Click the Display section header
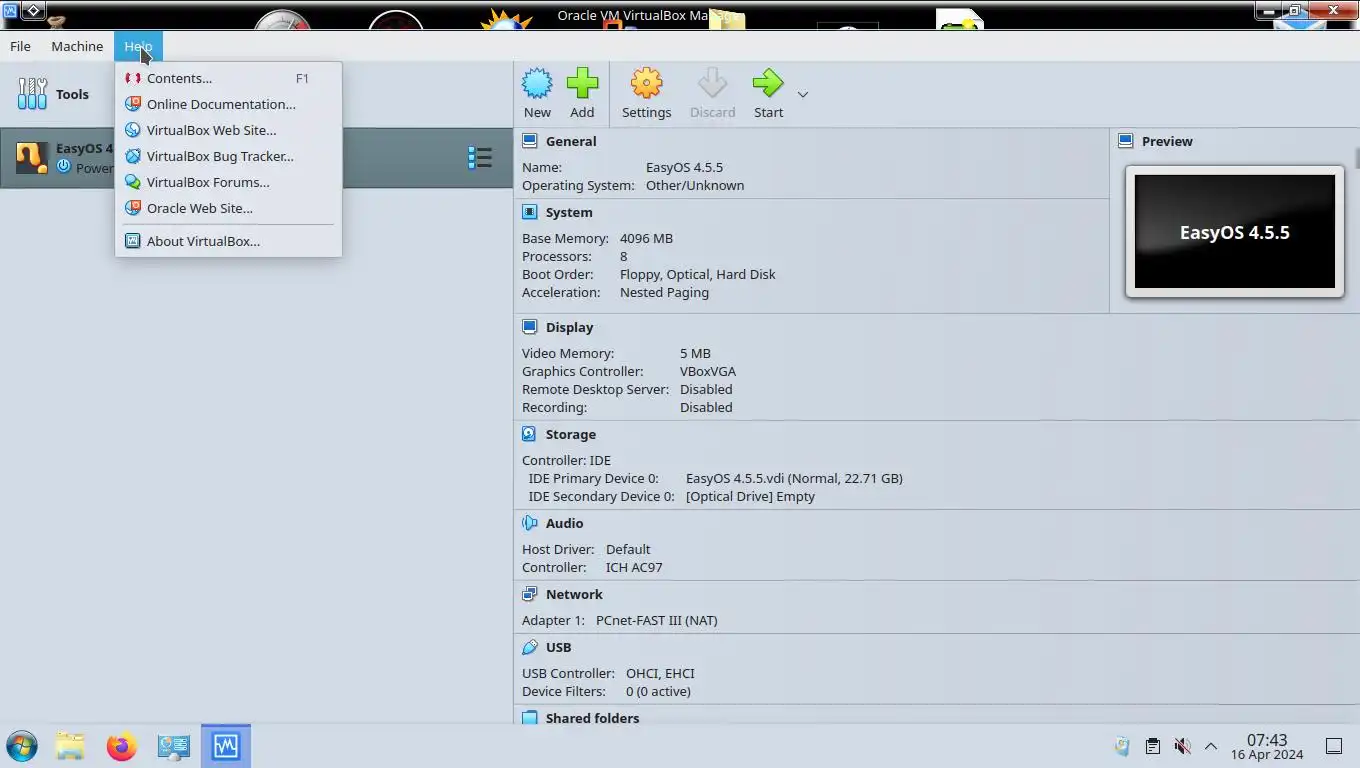The image size is (1360, 768). [x=569, y=327]
